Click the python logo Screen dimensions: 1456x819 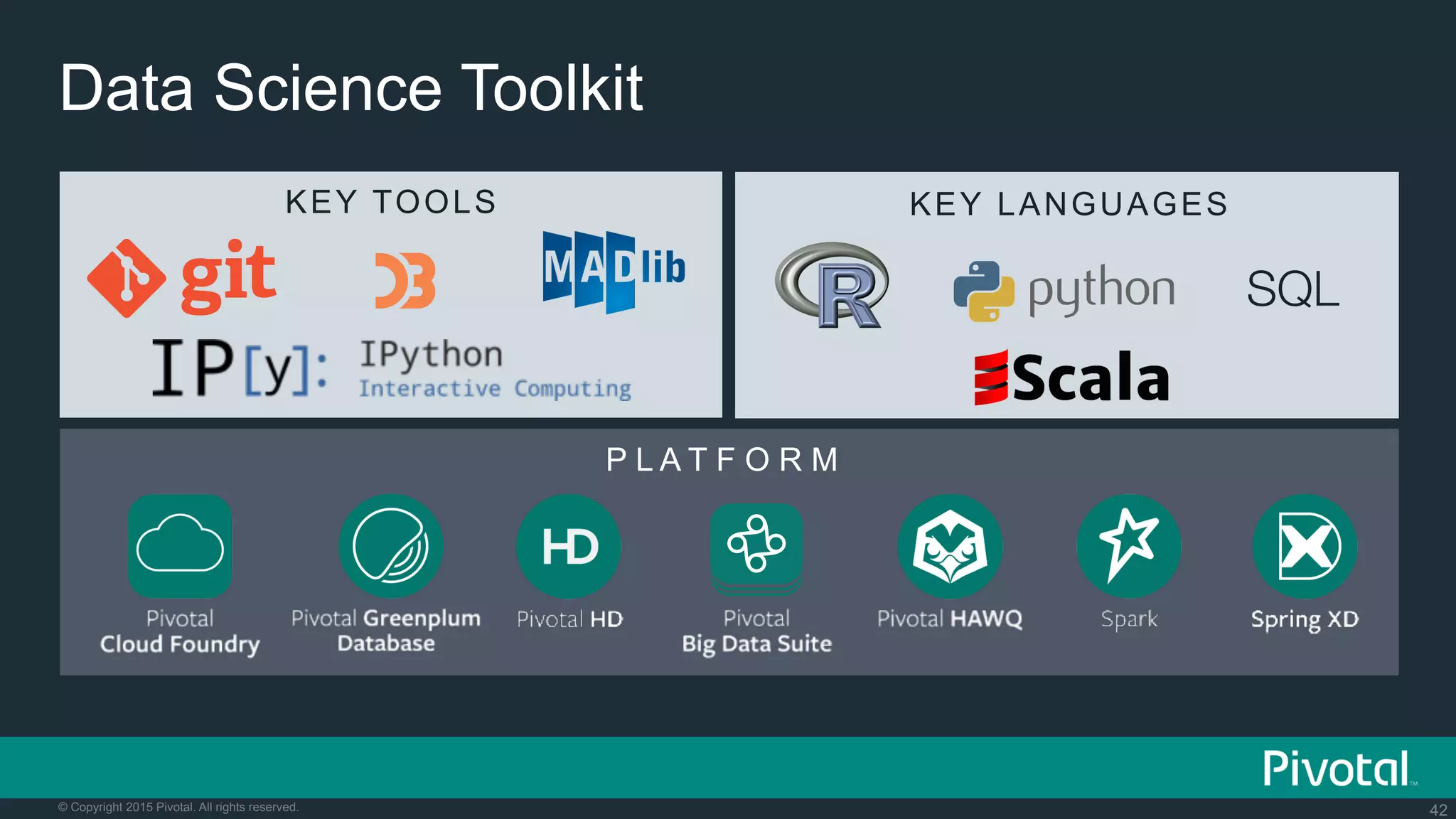(x=1064, y=290)
